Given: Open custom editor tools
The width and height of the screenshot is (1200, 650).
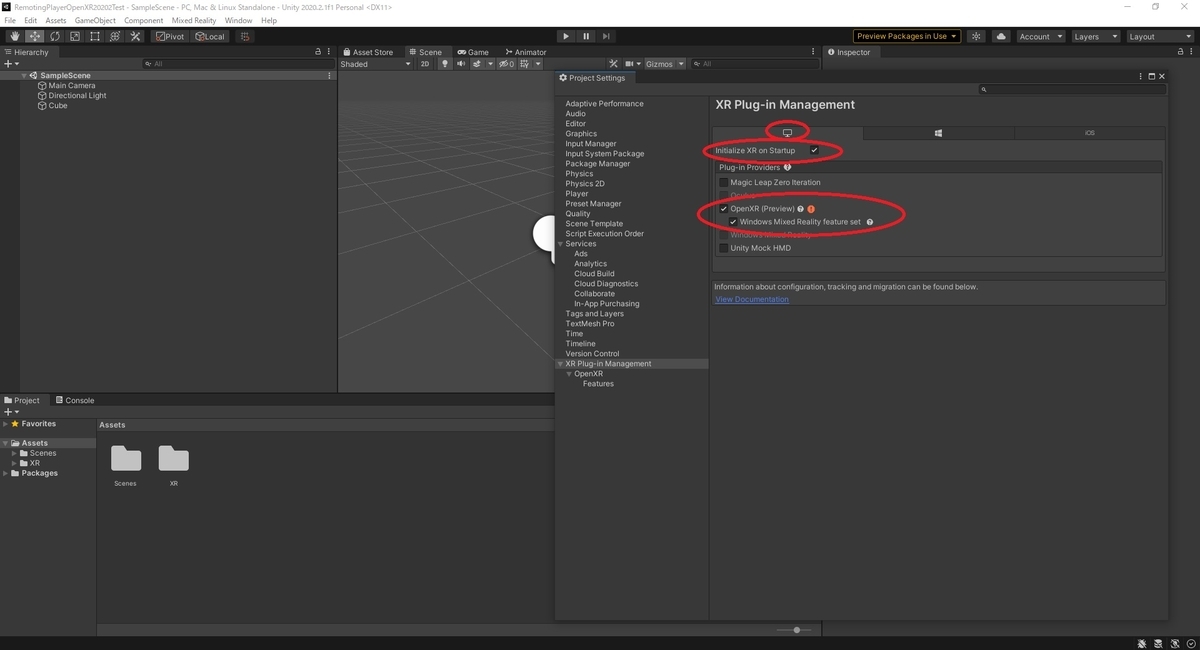Looking at the screenshot, I should pyautogui.click(x=135, y=36).
